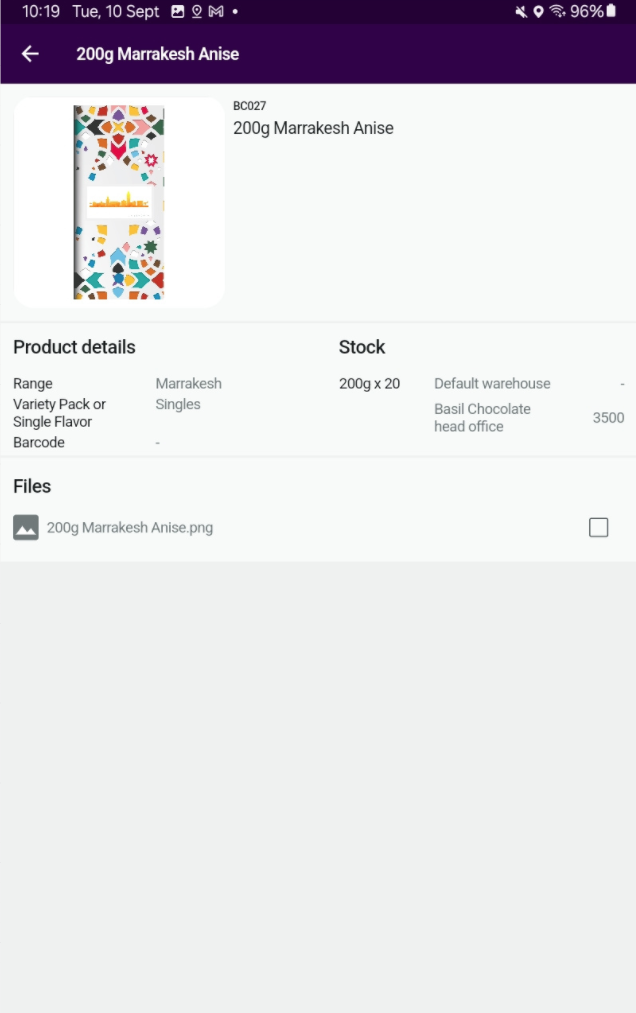Click the 3500 stock quantity
The width and height of the screenshot is (636, 1013).
[608, 417]
